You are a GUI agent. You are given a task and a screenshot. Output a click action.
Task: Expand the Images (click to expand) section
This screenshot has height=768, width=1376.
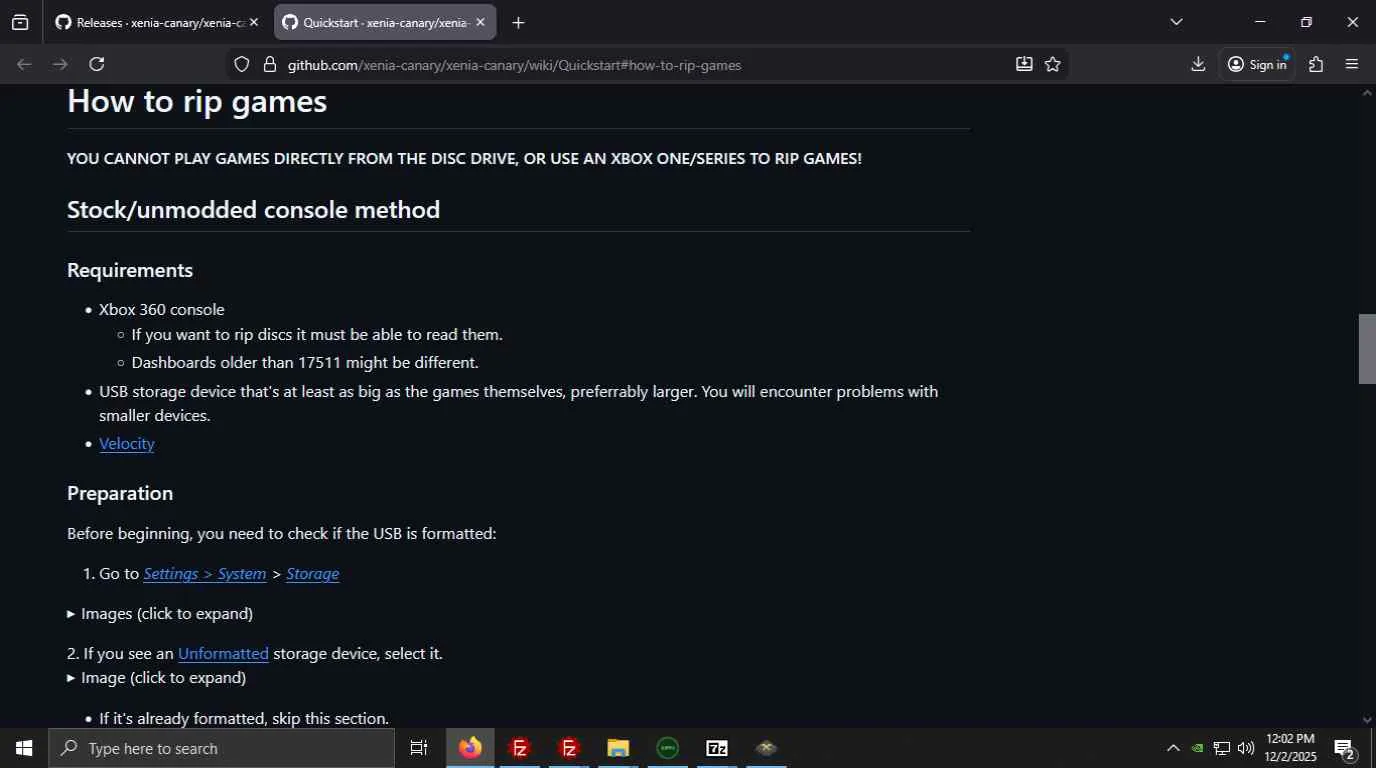click(160, 613)
